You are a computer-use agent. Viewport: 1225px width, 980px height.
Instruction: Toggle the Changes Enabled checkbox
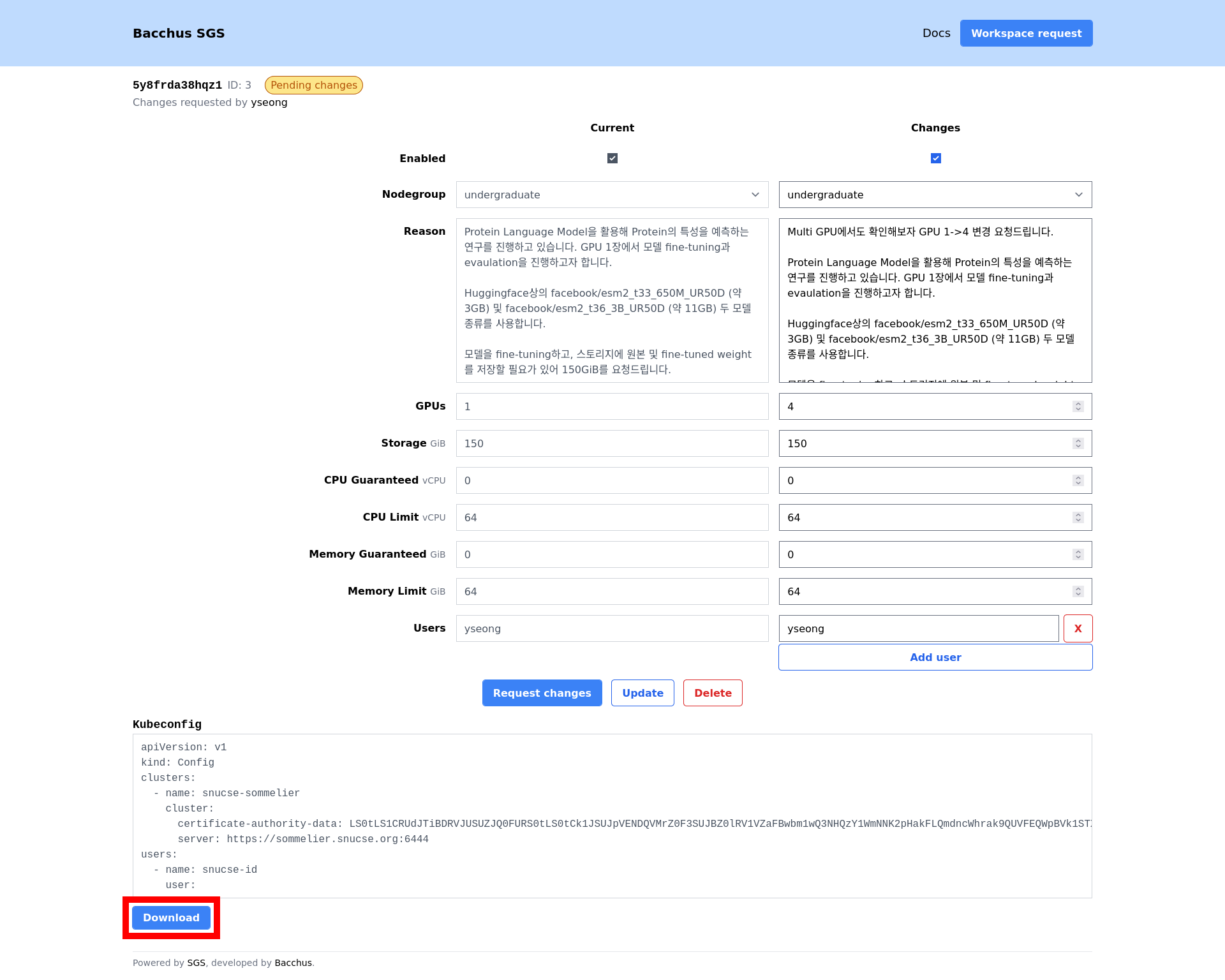(935, 158)
